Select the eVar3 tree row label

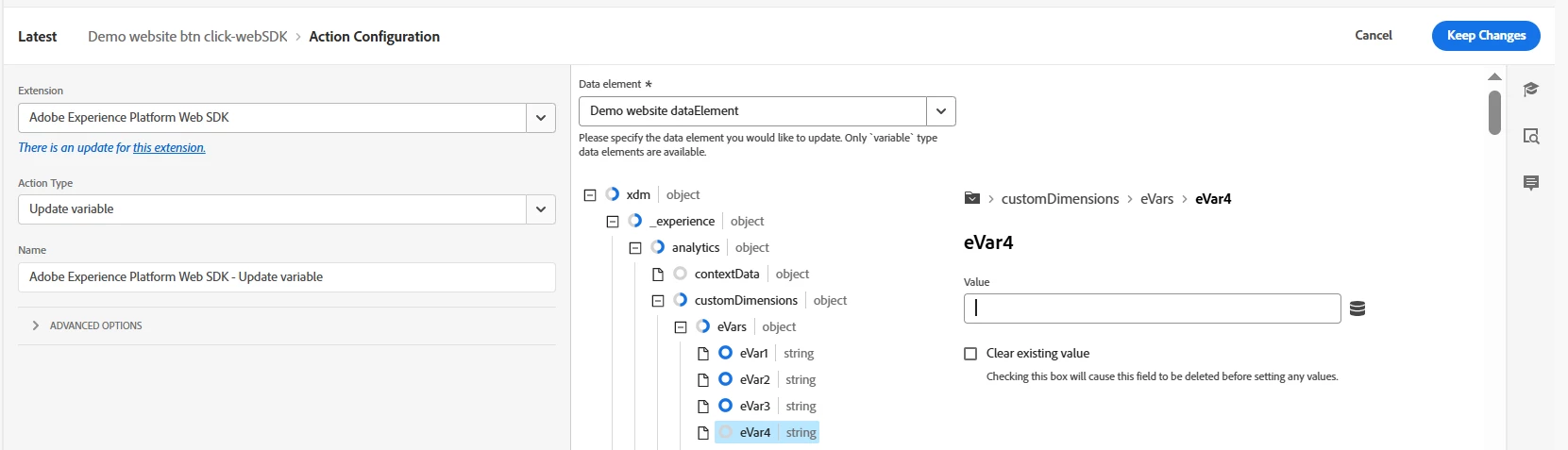coord(754,406)
